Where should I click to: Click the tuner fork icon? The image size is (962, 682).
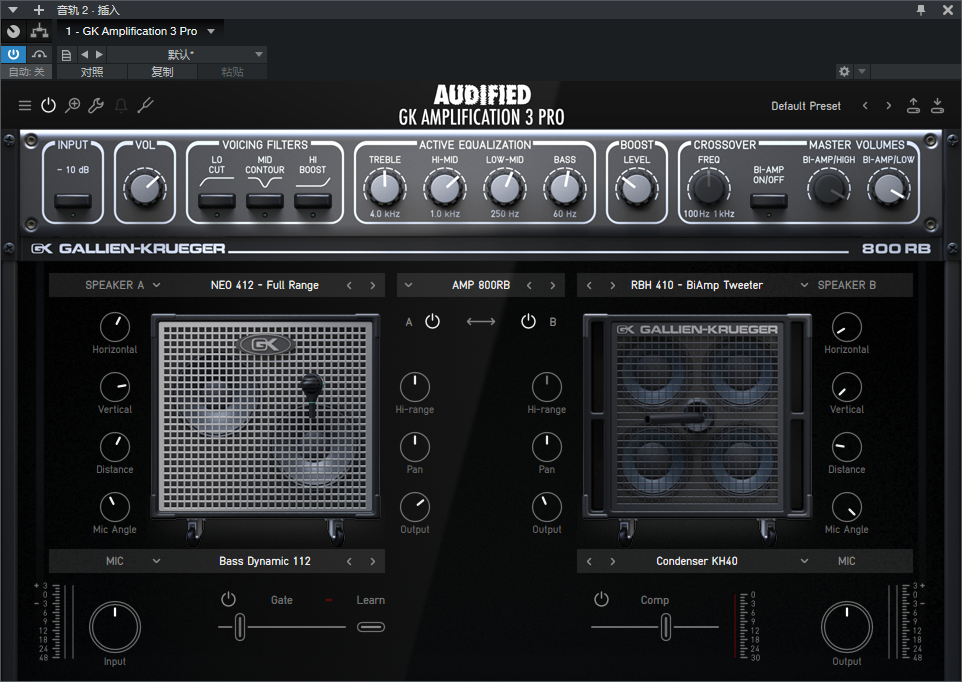(145, 105)
